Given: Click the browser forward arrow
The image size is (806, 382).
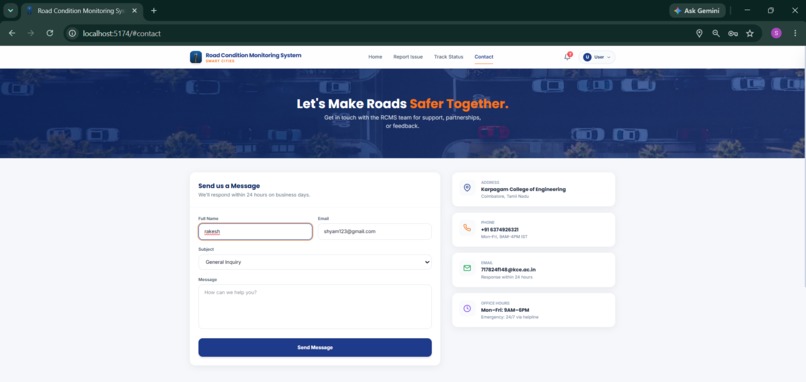Looking at the screenshot, I should (31, 33).
